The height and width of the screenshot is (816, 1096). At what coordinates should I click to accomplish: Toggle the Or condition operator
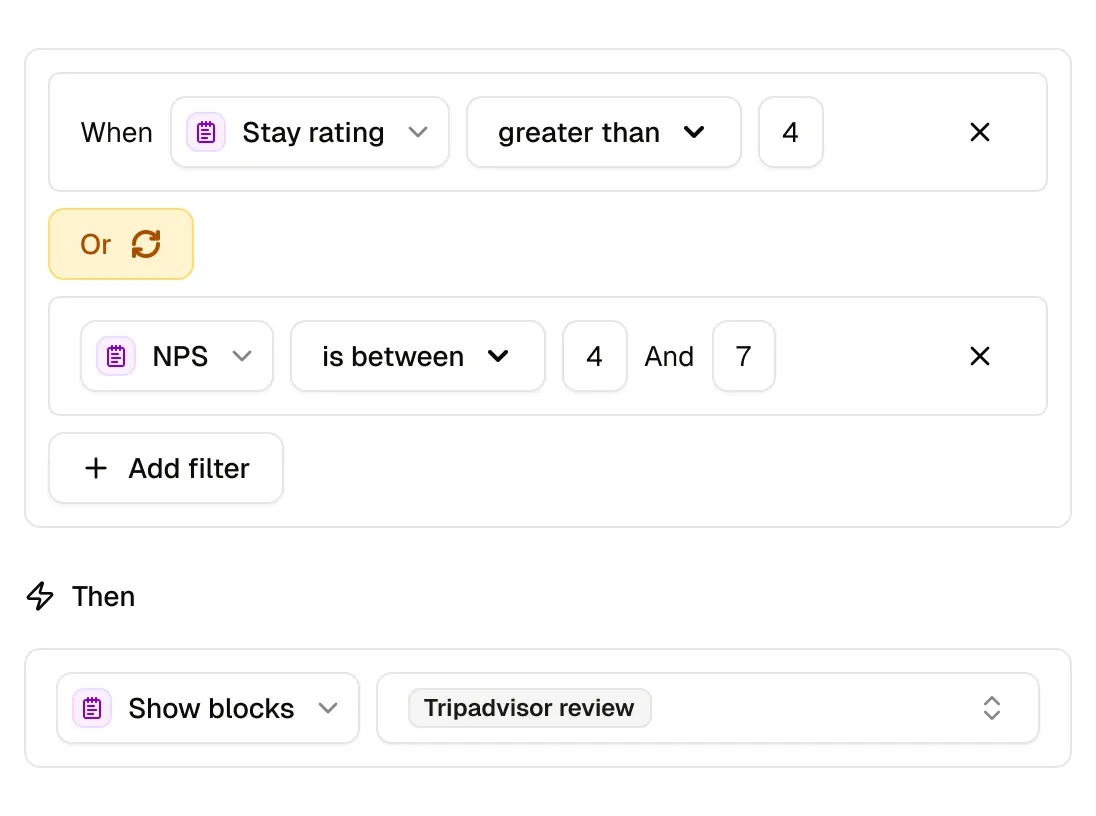pos(121,244)
